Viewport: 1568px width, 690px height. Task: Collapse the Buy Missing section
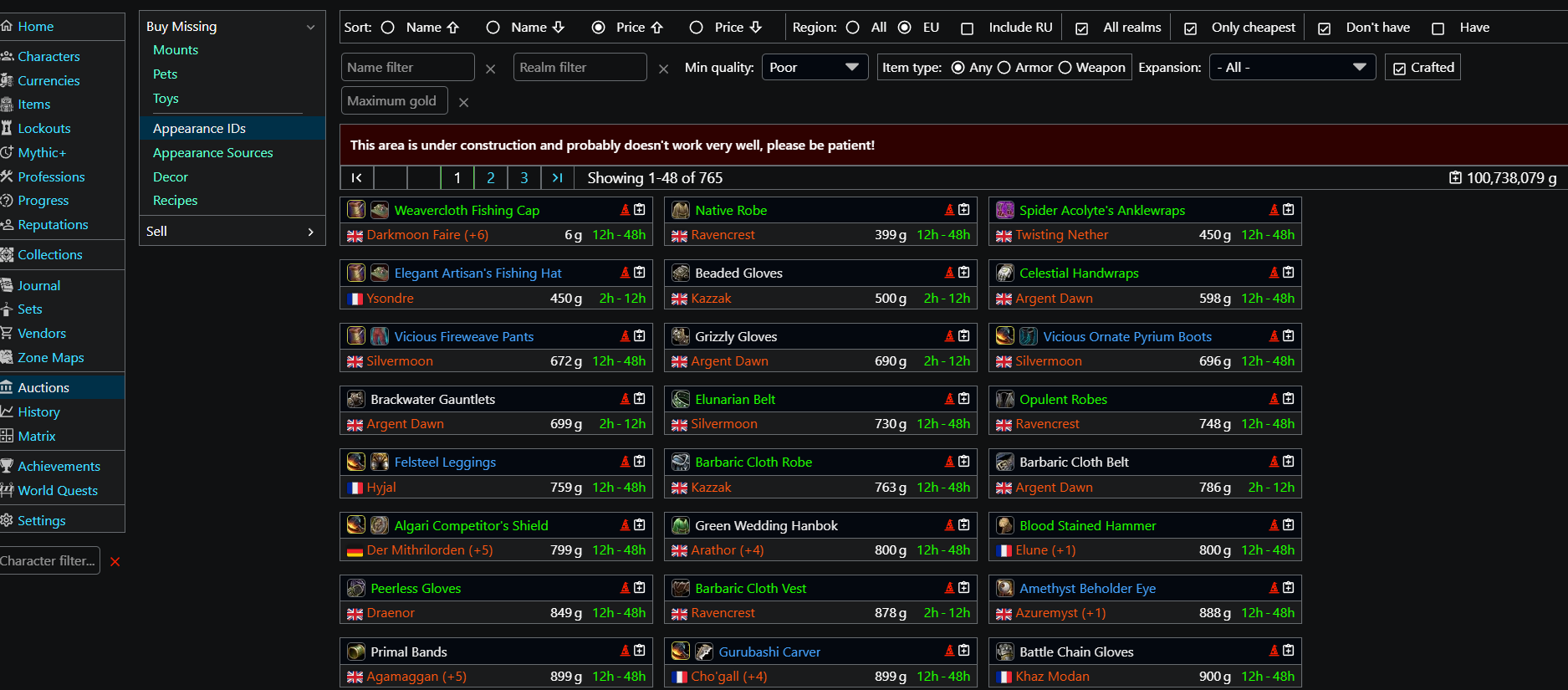tap(232, 27)
